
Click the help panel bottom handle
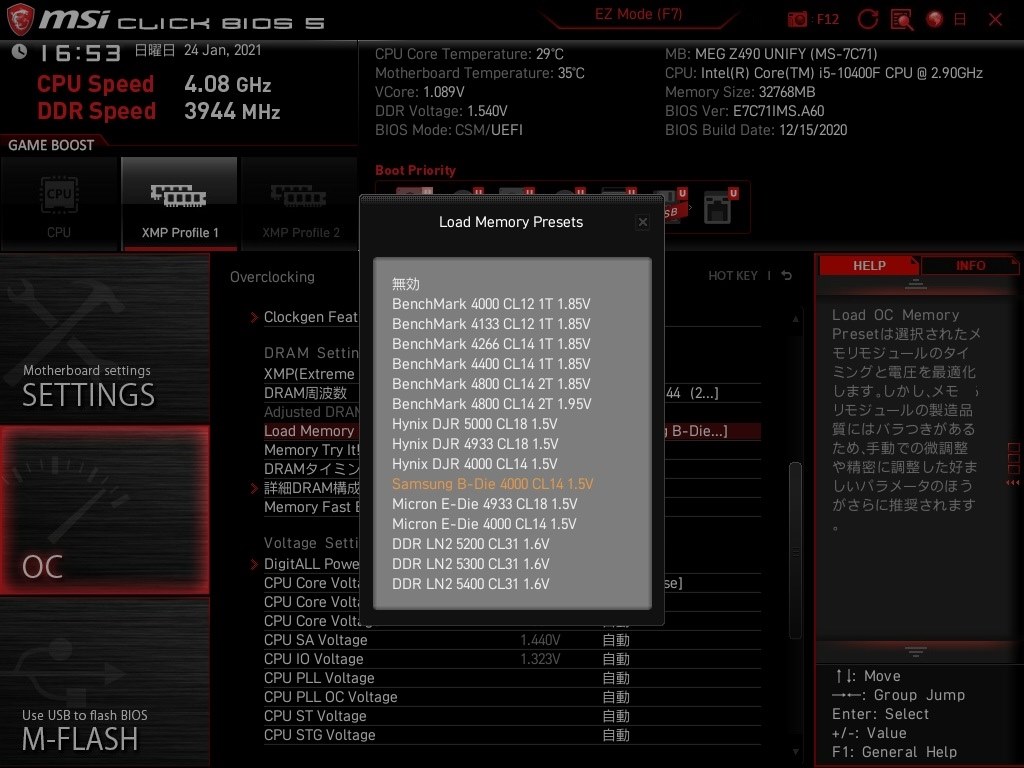pos(916,651)
